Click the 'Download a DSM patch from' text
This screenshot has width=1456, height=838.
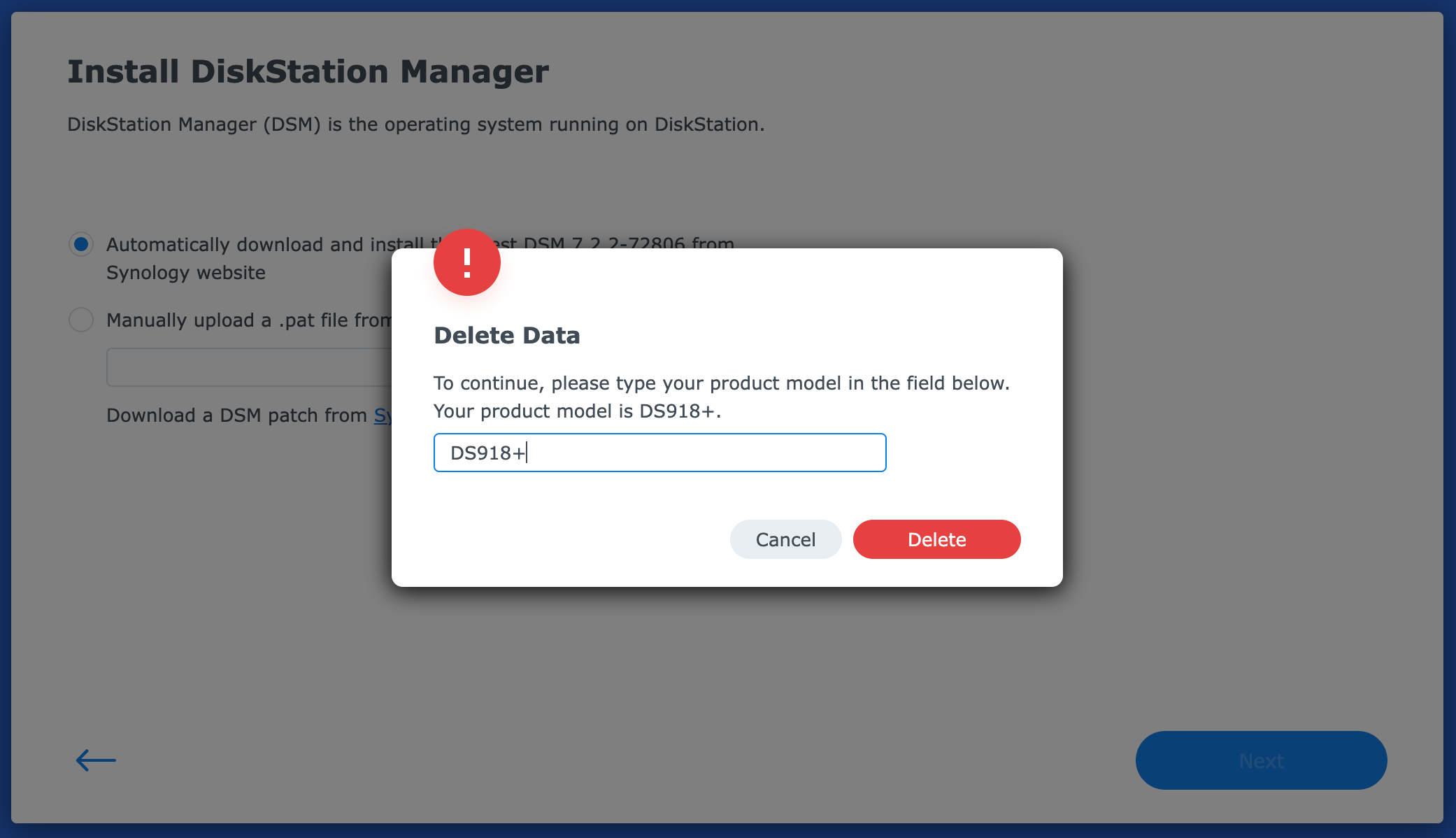[x=236, y=416]
